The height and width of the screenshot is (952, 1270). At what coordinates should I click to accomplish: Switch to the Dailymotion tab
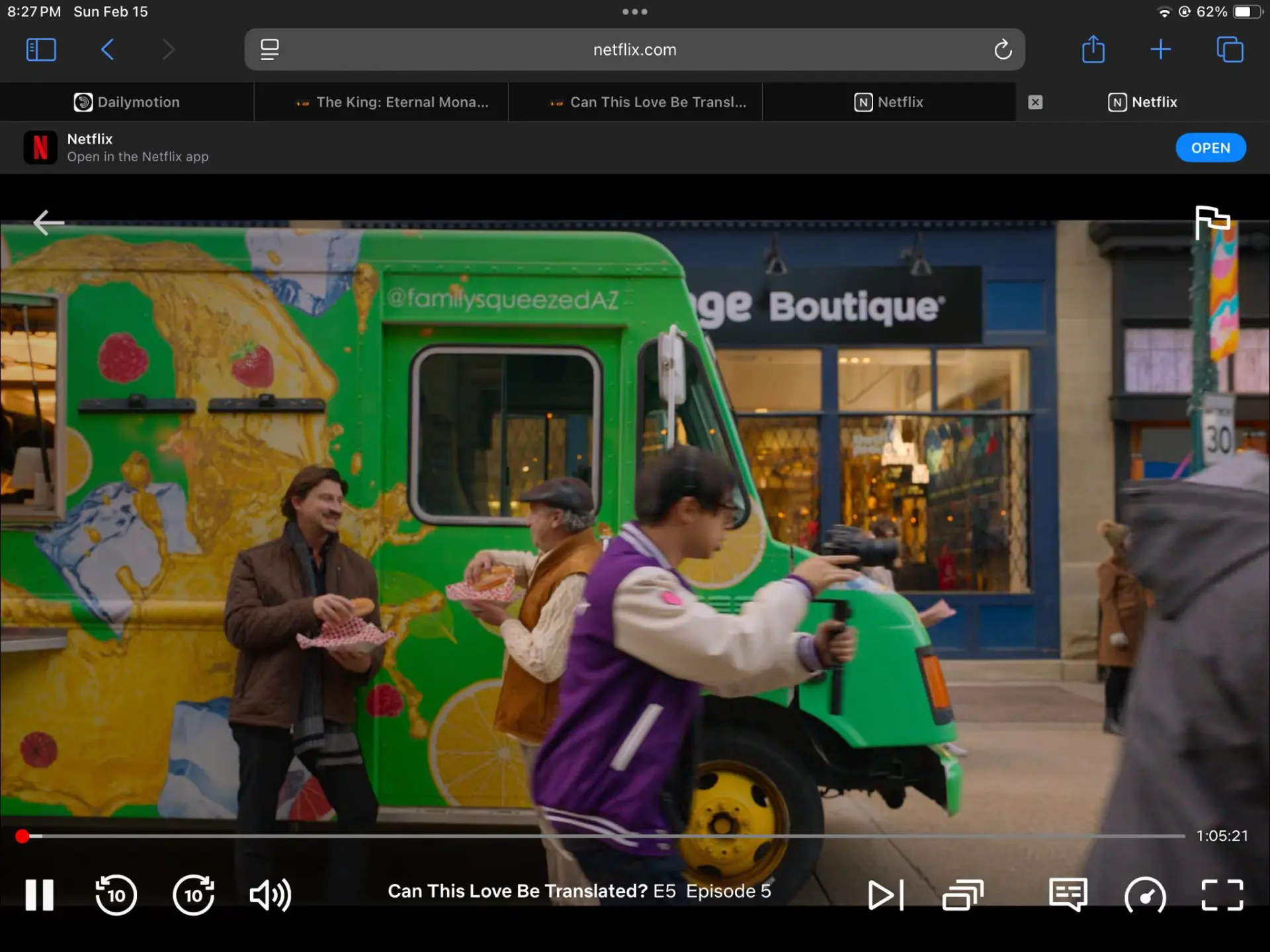[x=127, y=102]
